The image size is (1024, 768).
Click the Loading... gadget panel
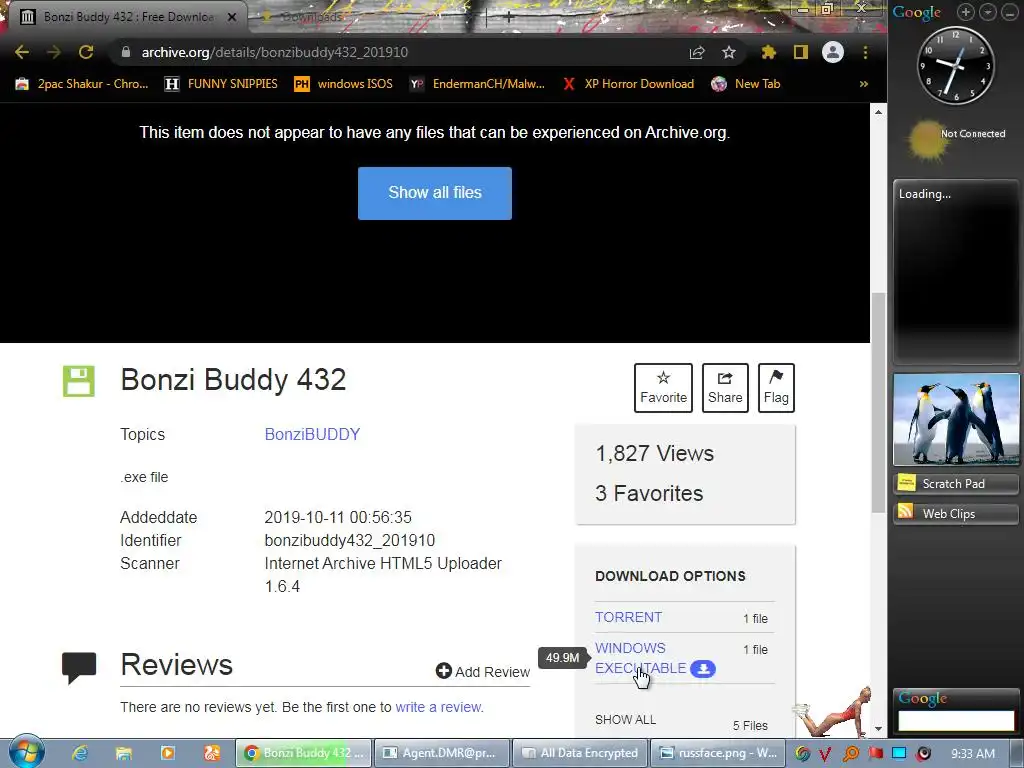955,272
